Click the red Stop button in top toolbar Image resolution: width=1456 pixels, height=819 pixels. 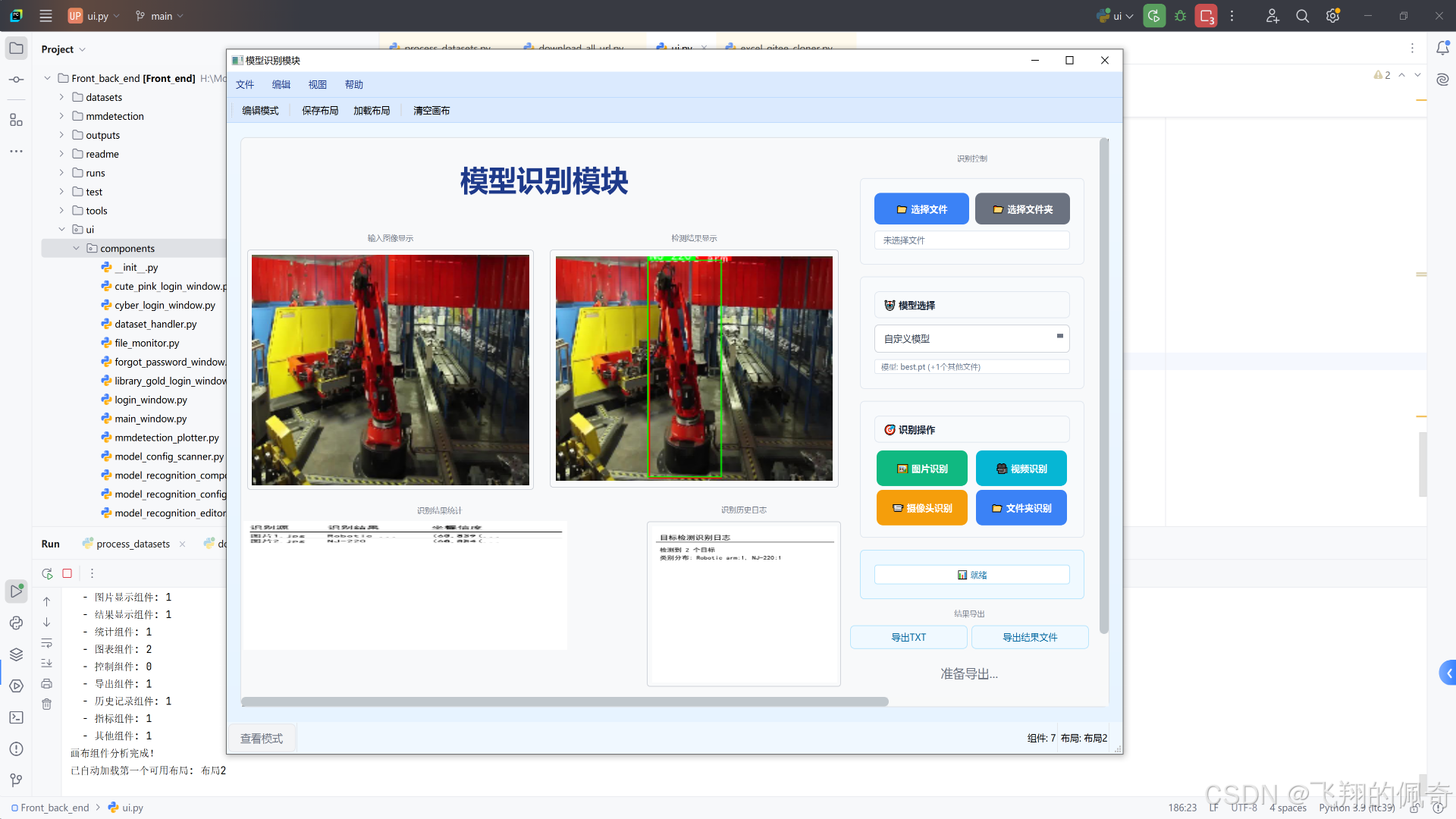tap(1206, 16)
